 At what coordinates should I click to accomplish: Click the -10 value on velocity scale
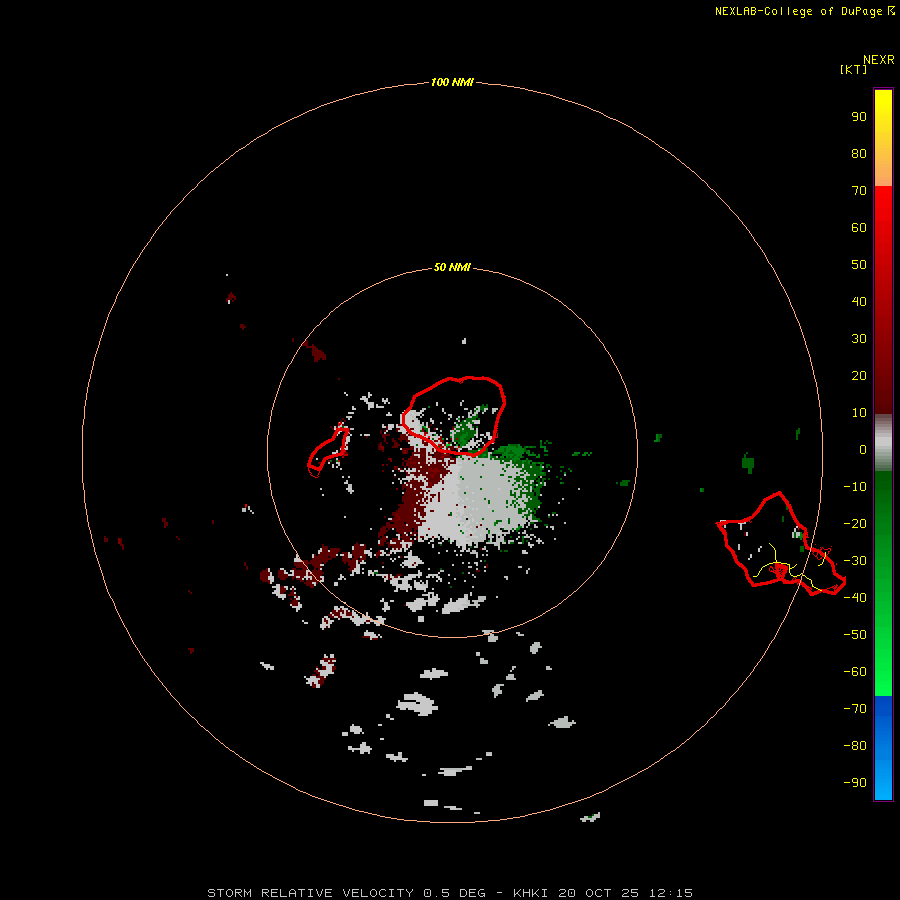[855, 487]
